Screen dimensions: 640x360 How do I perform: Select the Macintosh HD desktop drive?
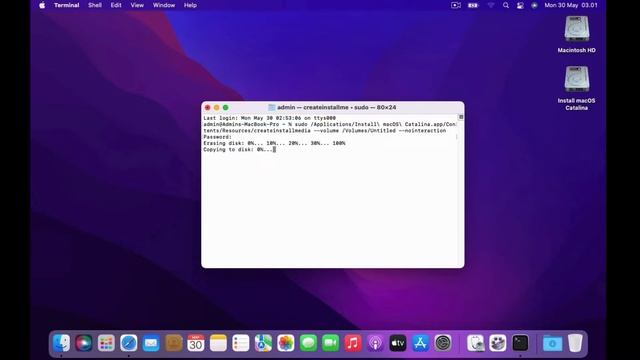pos(577,34)
